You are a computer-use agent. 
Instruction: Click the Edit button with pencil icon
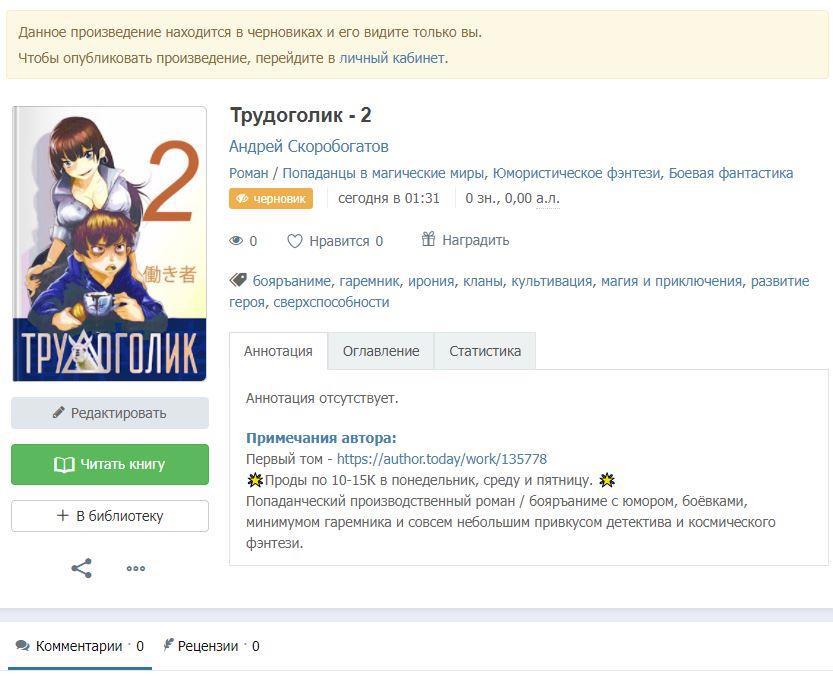pyautogui.click(x=110, y=413)
